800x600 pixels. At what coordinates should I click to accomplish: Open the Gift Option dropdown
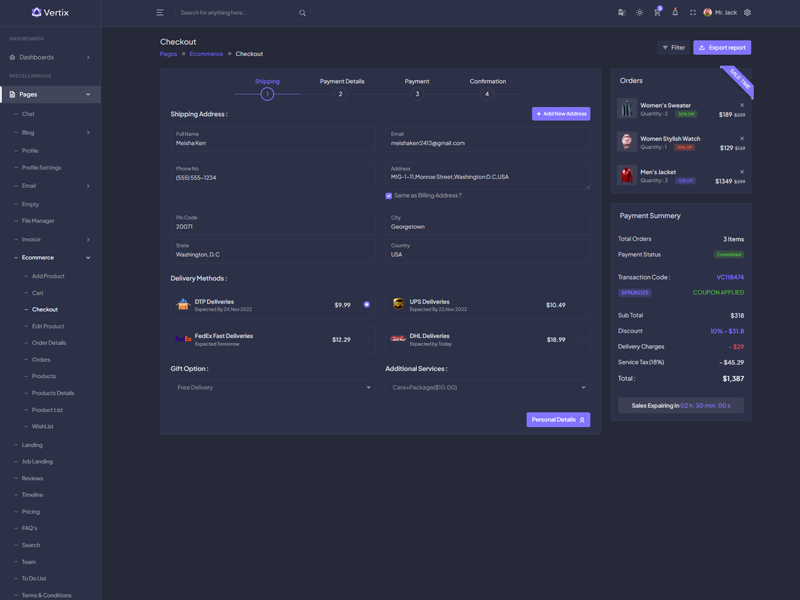coord(273,387)
